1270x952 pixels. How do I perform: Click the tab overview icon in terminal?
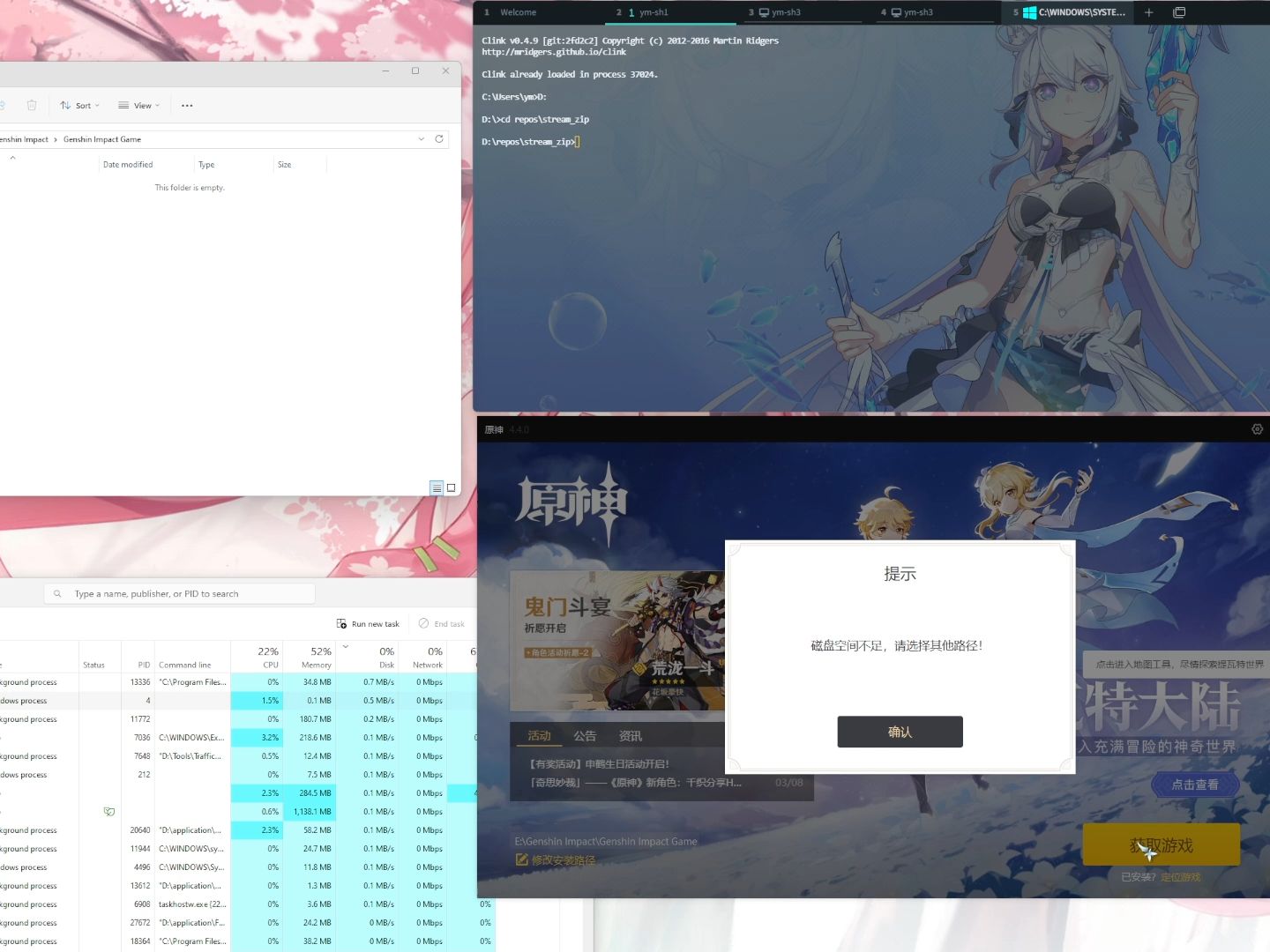(1179, 12)
